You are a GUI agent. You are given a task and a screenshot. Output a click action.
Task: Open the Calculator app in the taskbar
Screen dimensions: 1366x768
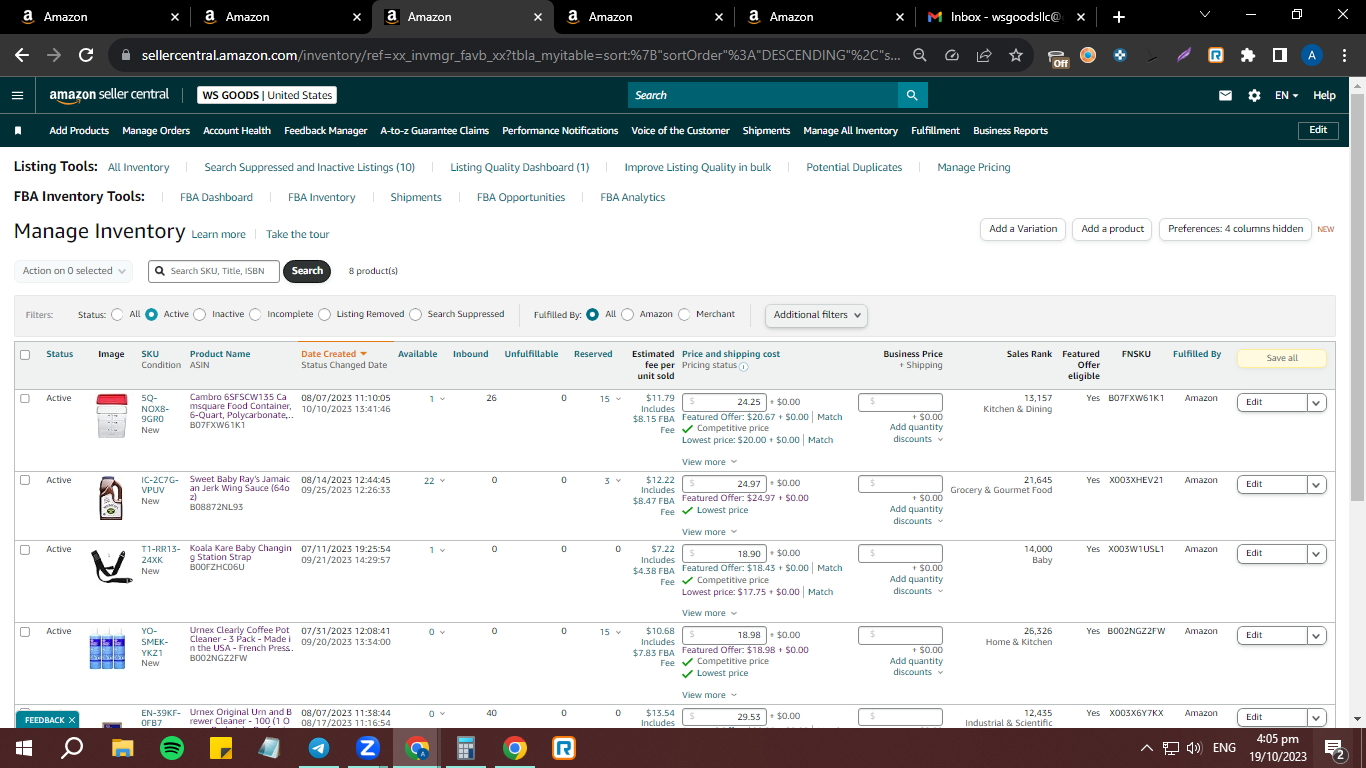466,747
